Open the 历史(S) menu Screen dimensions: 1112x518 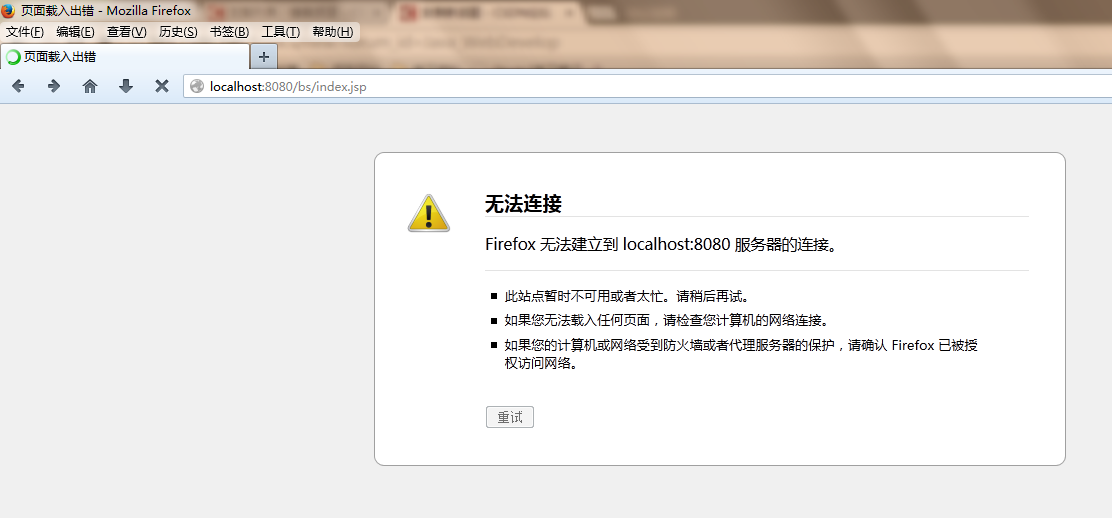click(178, 32)
